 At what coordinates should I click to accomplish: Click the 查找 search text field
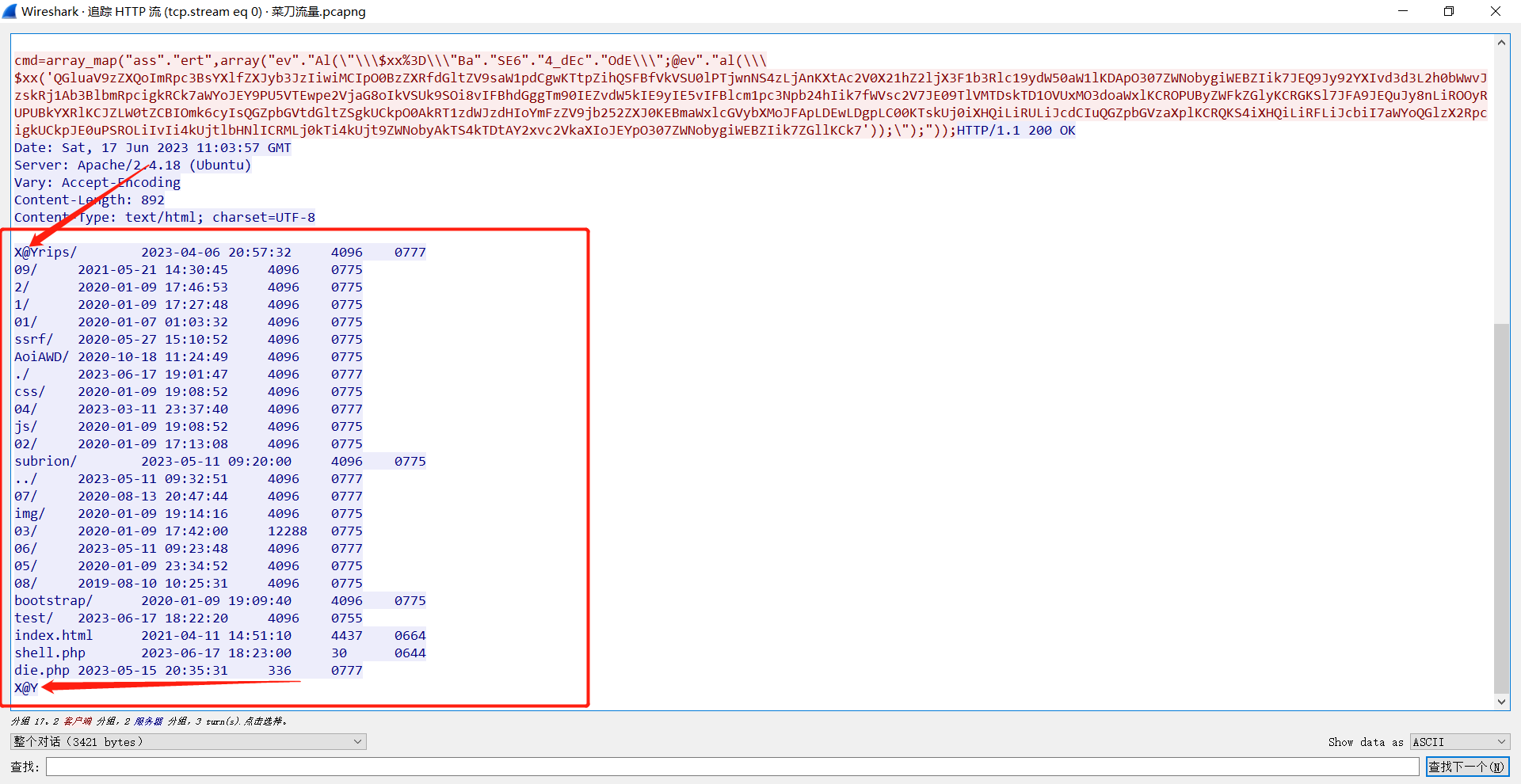(x=732, y=767)
